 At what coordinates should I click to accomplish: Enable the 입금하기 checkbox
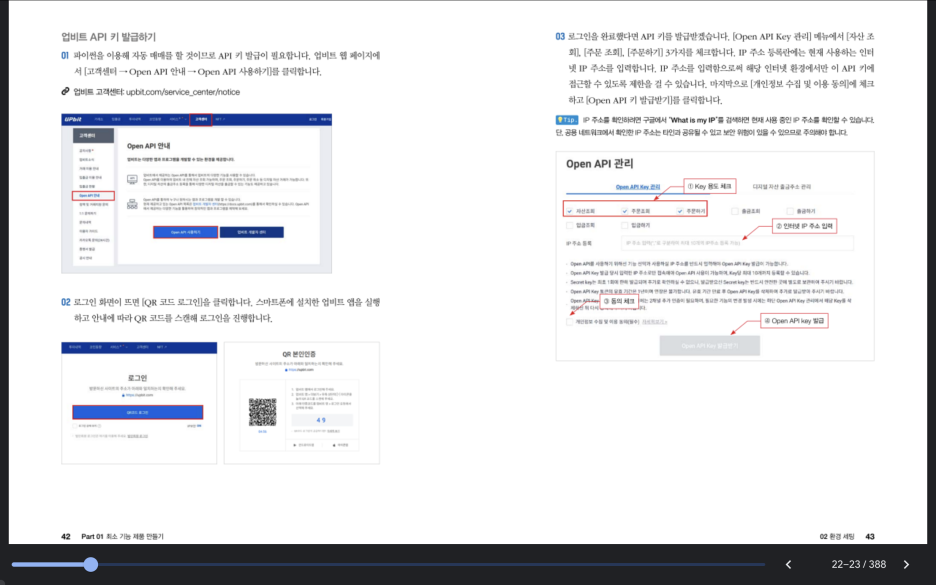624,226
